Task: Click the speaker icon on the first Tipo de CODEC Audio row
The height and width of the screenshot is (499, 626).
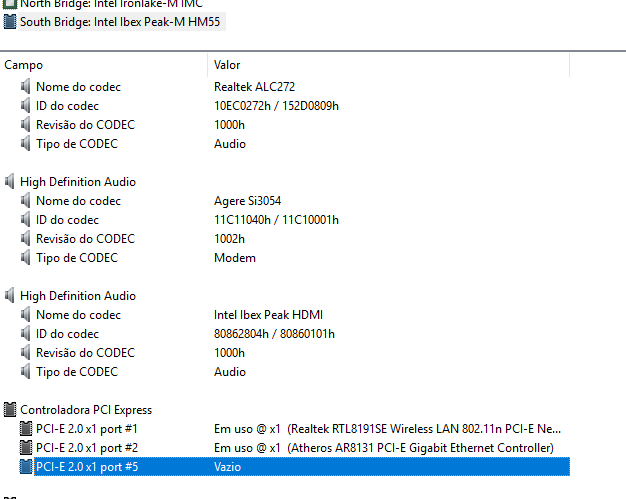Action: (x=26, y=144)
